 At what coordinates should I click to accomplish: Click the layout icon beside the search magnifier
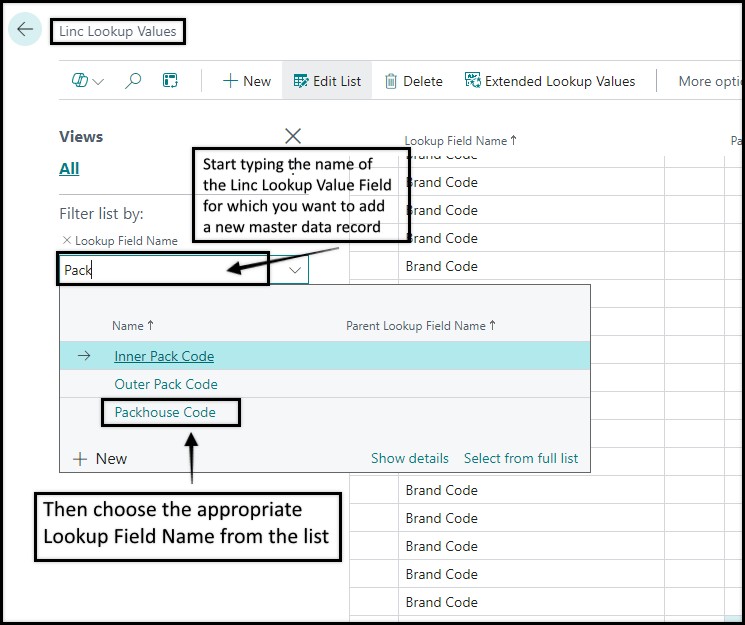pyautogui.click(x=170, y=81)
